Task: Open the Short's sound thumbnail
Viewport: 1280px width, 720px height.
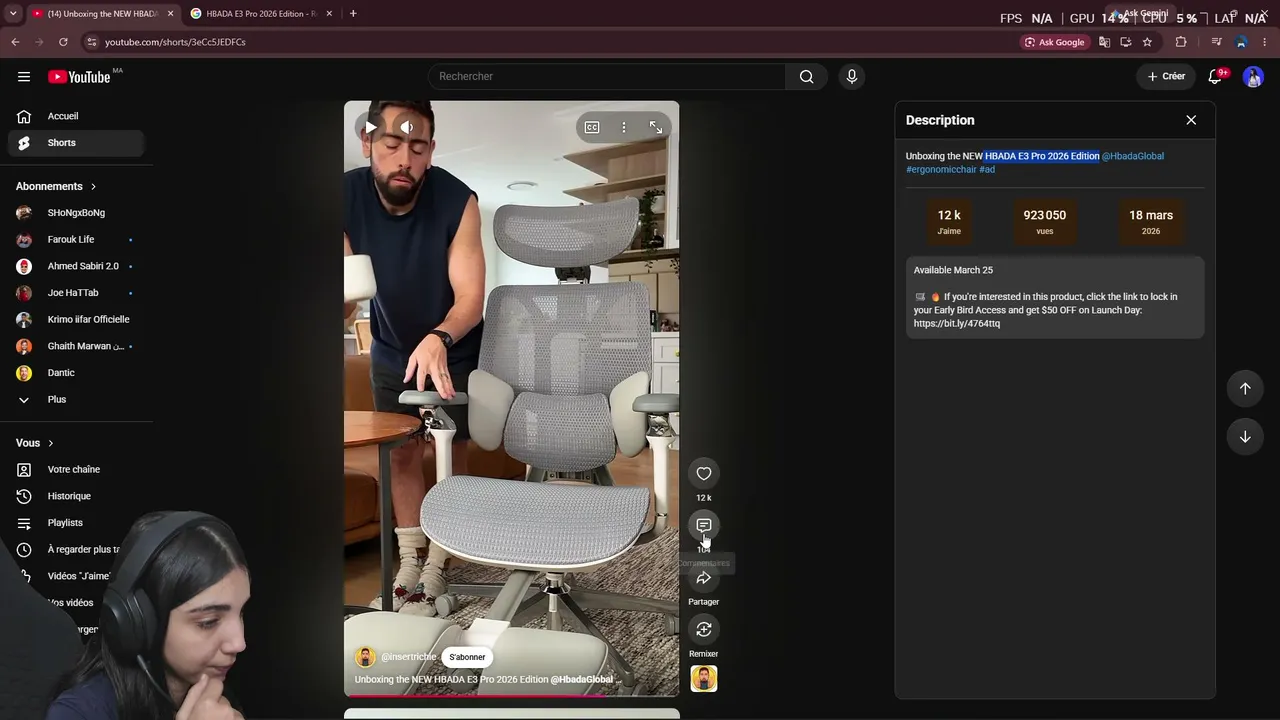Action: 704,679
